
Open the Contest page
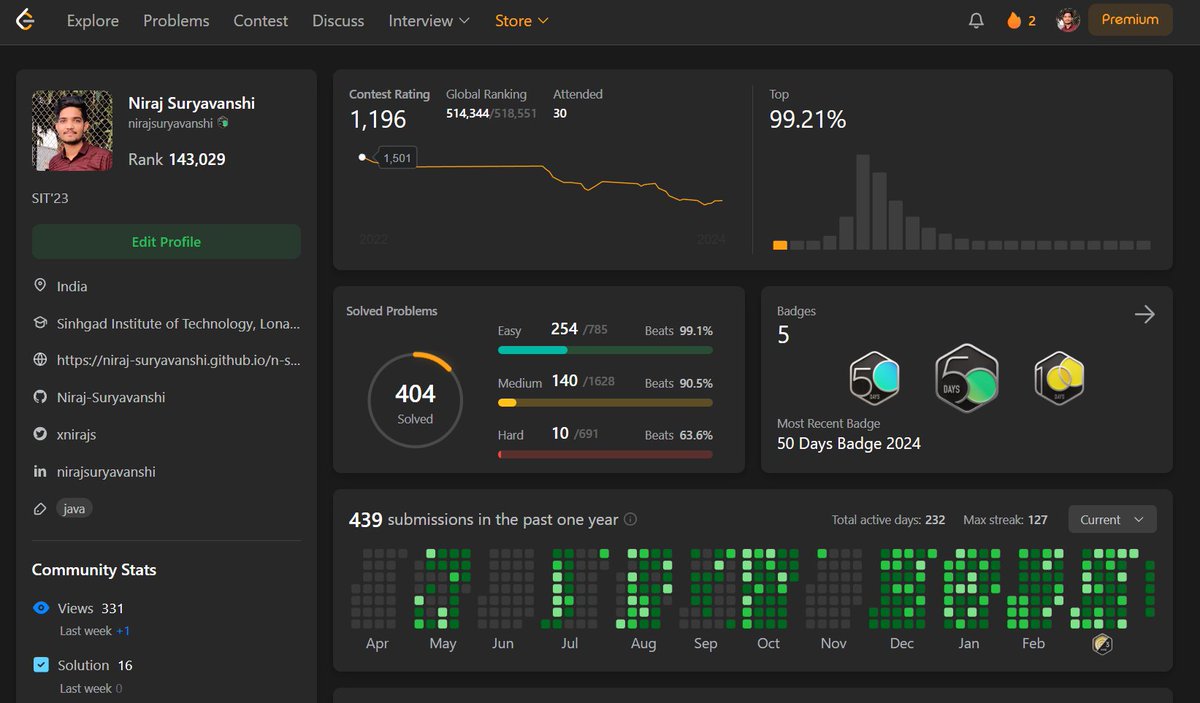261,20
